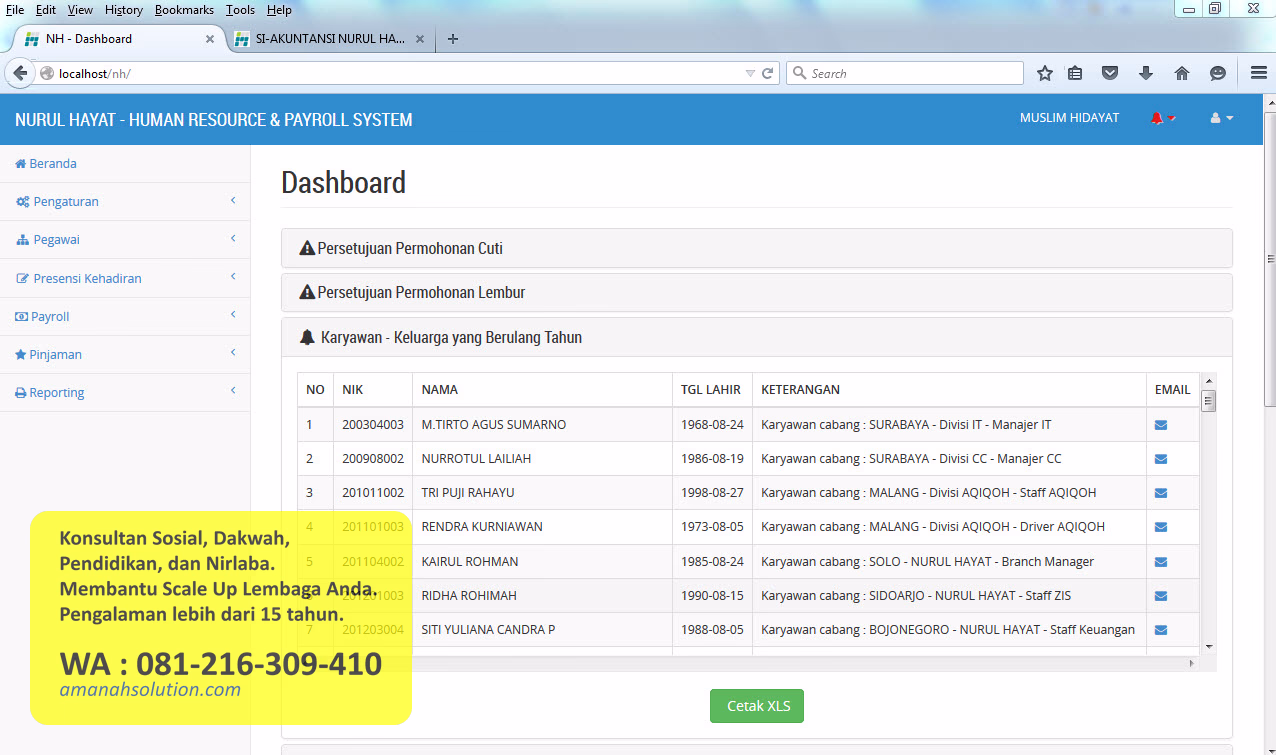Open the Firefox hamburger menu

pos(1258,73)
